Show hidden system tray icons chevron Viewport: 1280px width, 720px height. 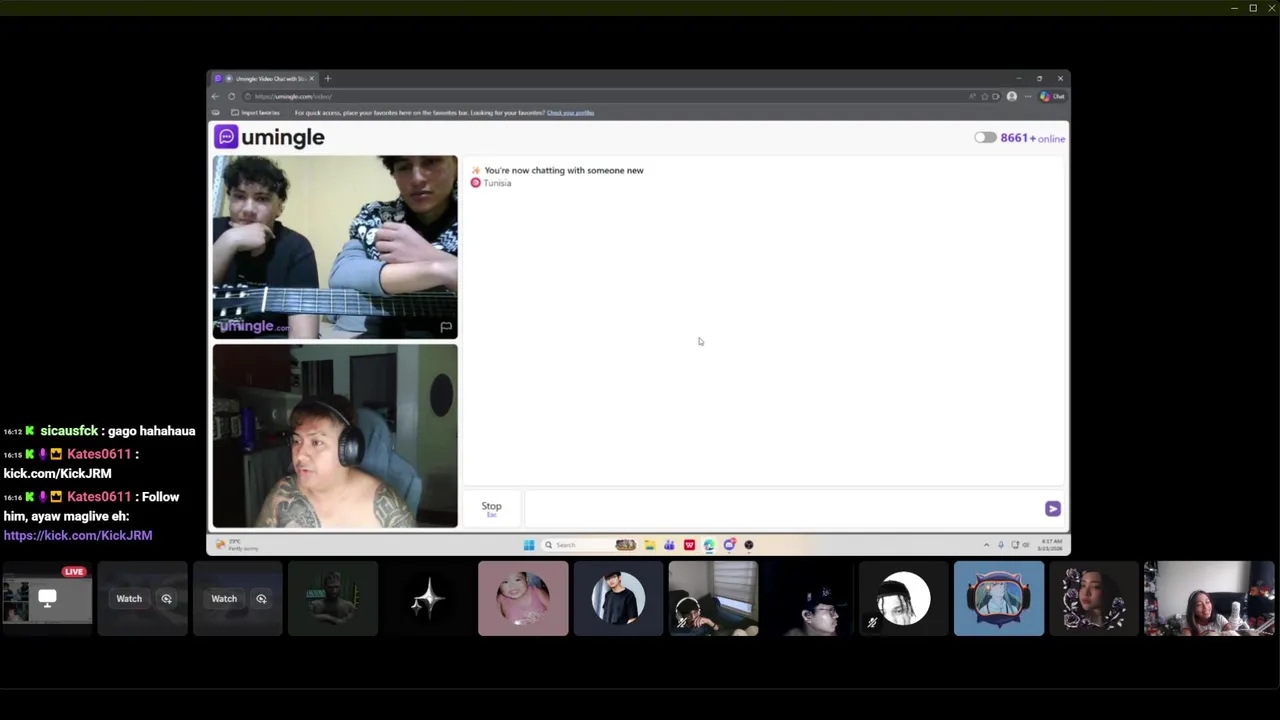[986, 545]
